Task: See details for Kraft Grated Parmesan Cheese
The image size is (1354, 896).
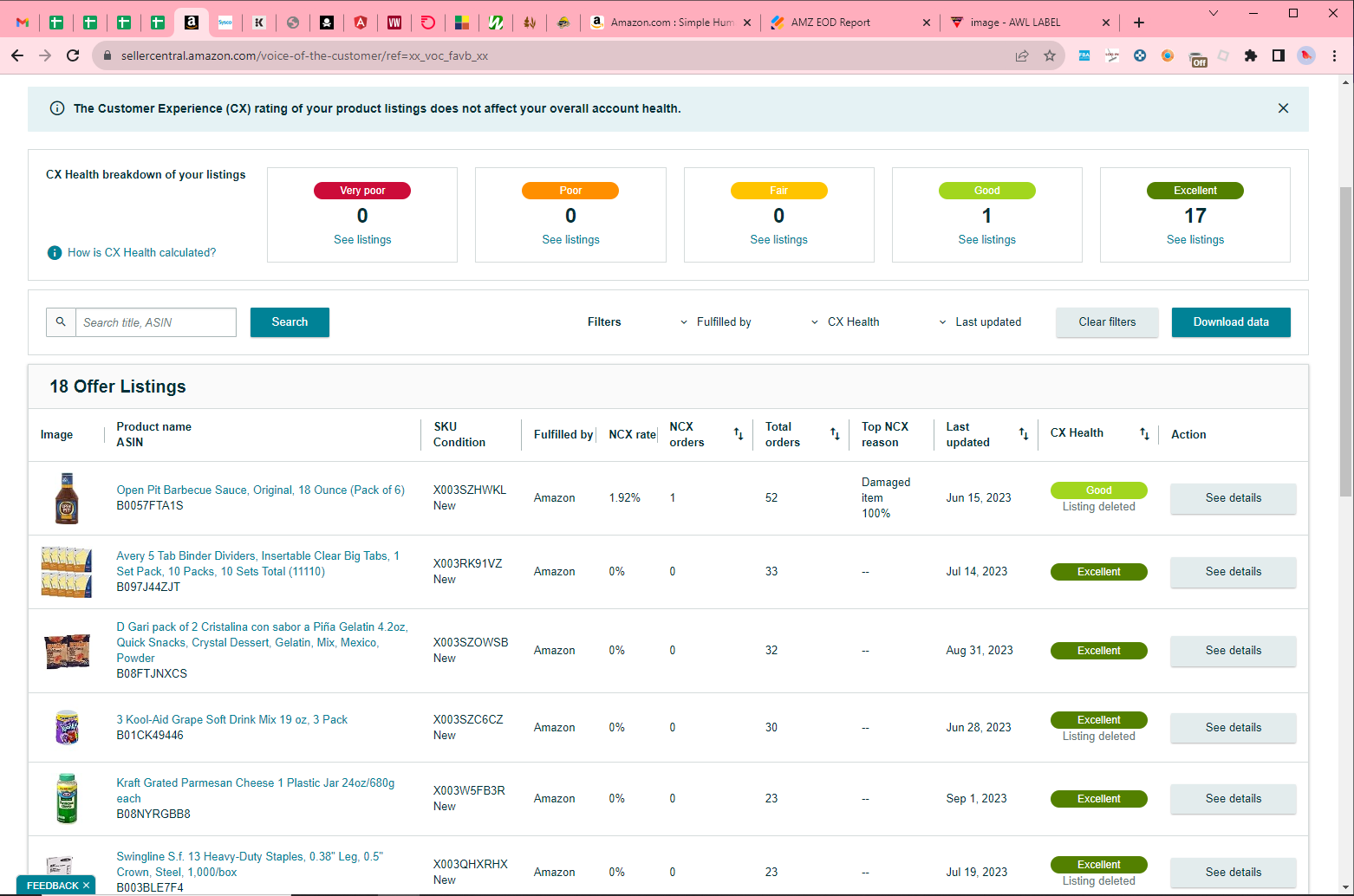Action: point(1233,799)
